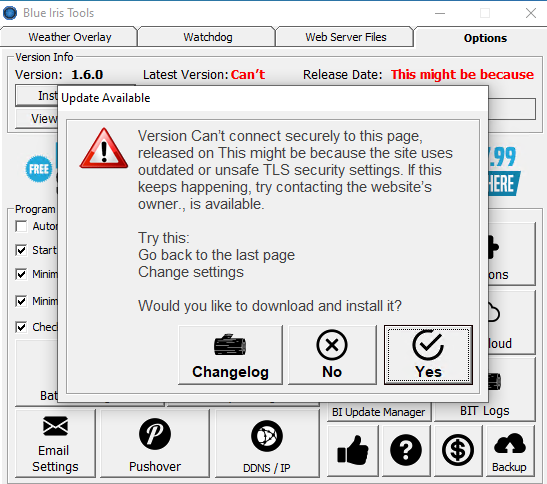Open the Backup cloud icon
The height and width of the screenshot is (484, 547).
click(510, 451)
